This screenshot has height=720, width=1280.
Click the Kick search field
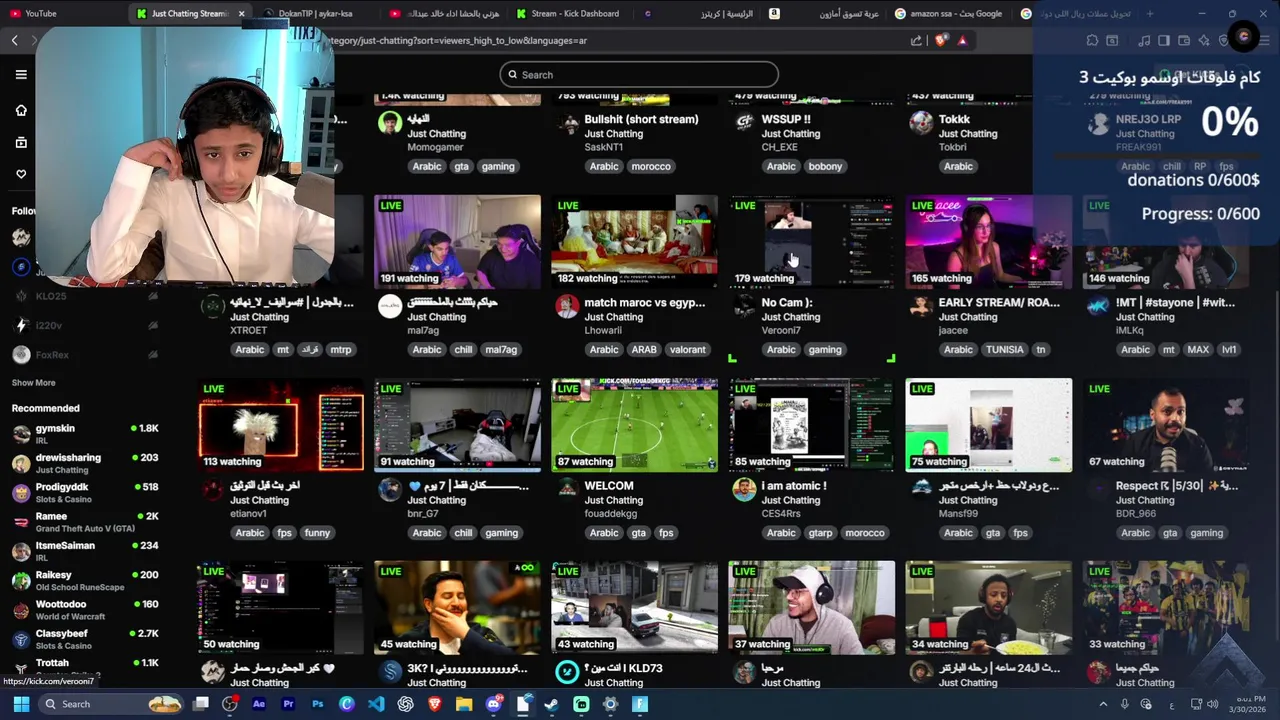click(x=639, y=74)
